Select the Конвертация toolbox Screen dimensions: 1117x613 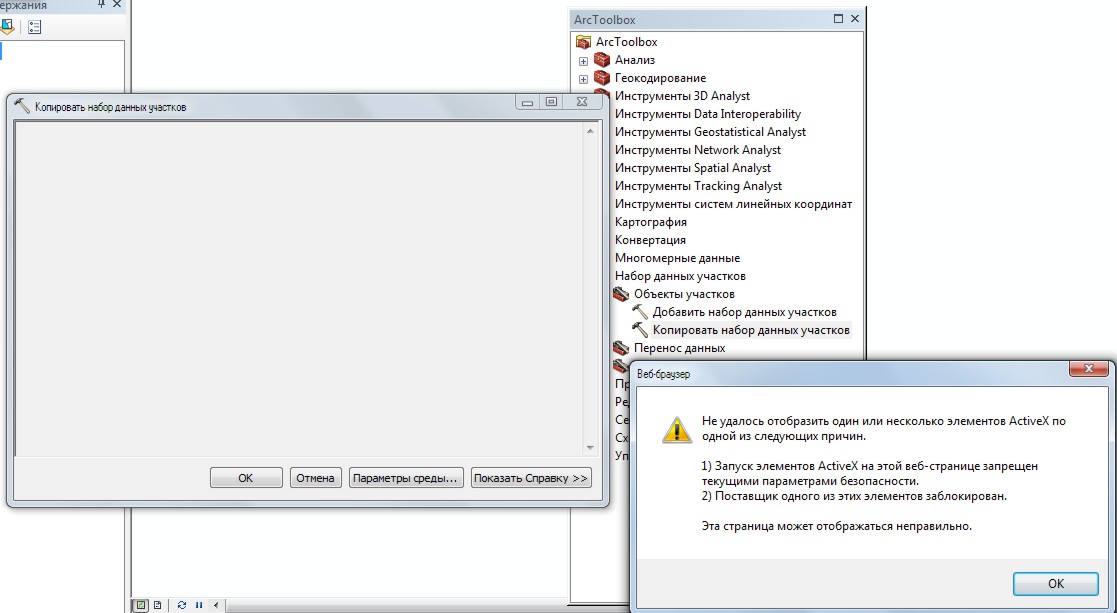[x=650, y=240]
